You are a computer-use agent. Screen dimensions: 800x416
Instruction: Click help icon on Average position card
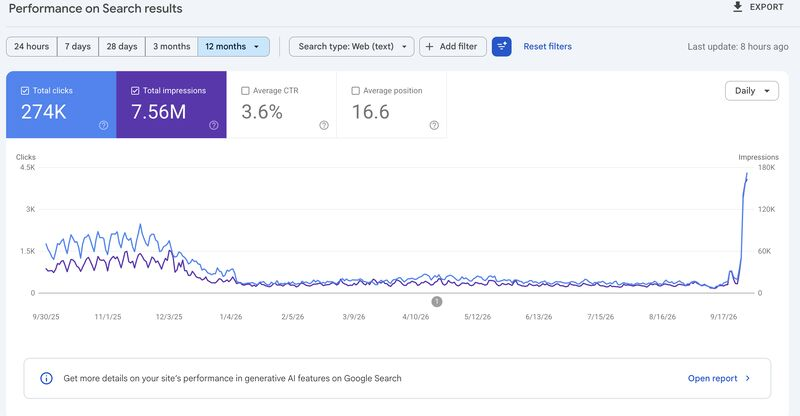point(434,125)
